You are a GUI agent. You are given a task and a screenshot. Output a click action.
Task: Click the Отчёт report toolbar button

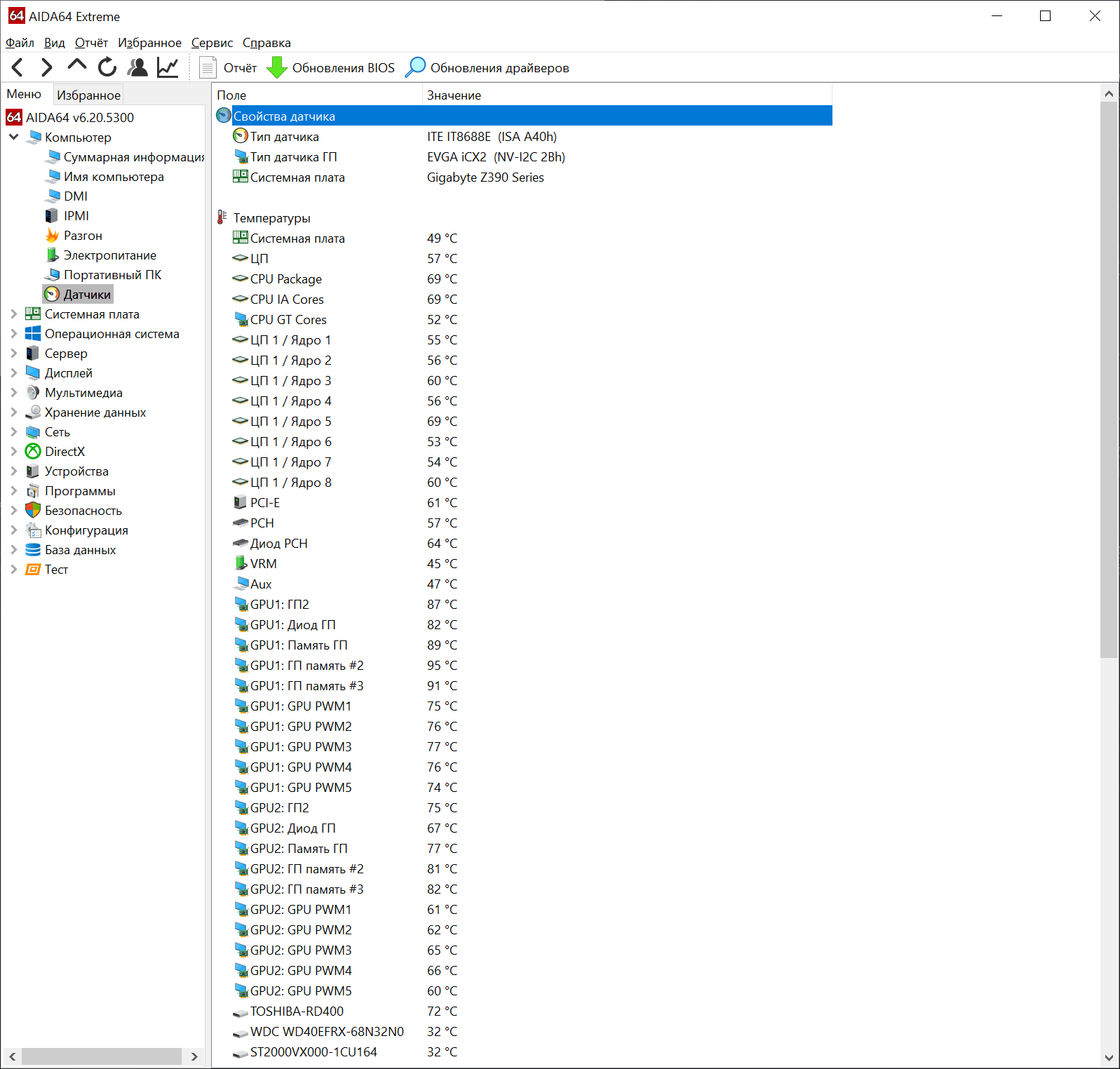[229, 67]
